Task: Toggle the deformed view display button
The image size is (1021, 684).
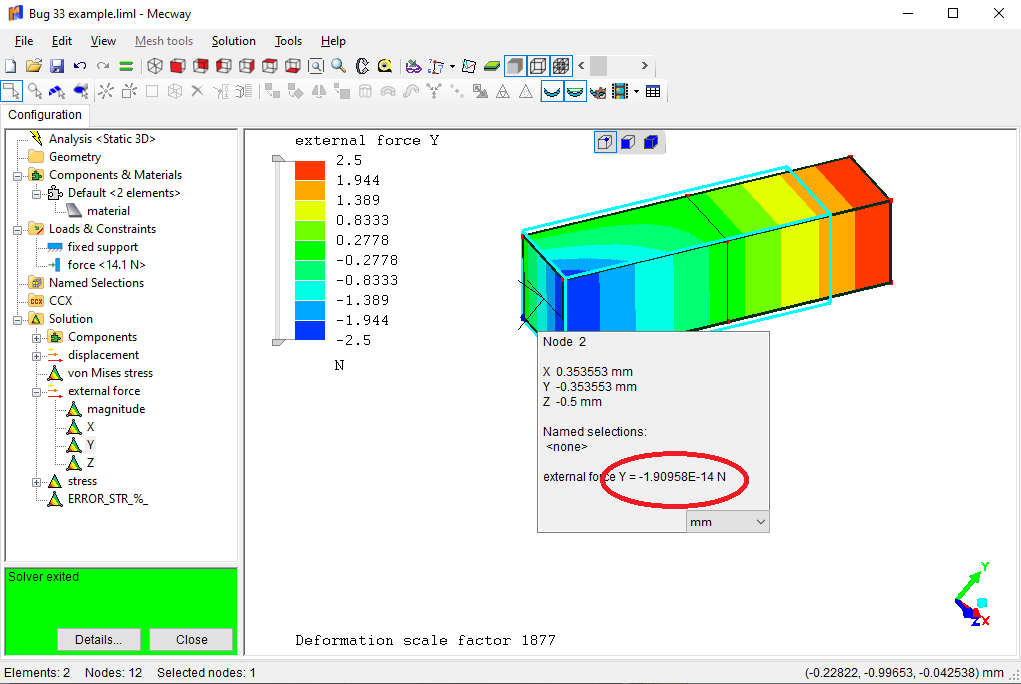Action: coord(552,91)
